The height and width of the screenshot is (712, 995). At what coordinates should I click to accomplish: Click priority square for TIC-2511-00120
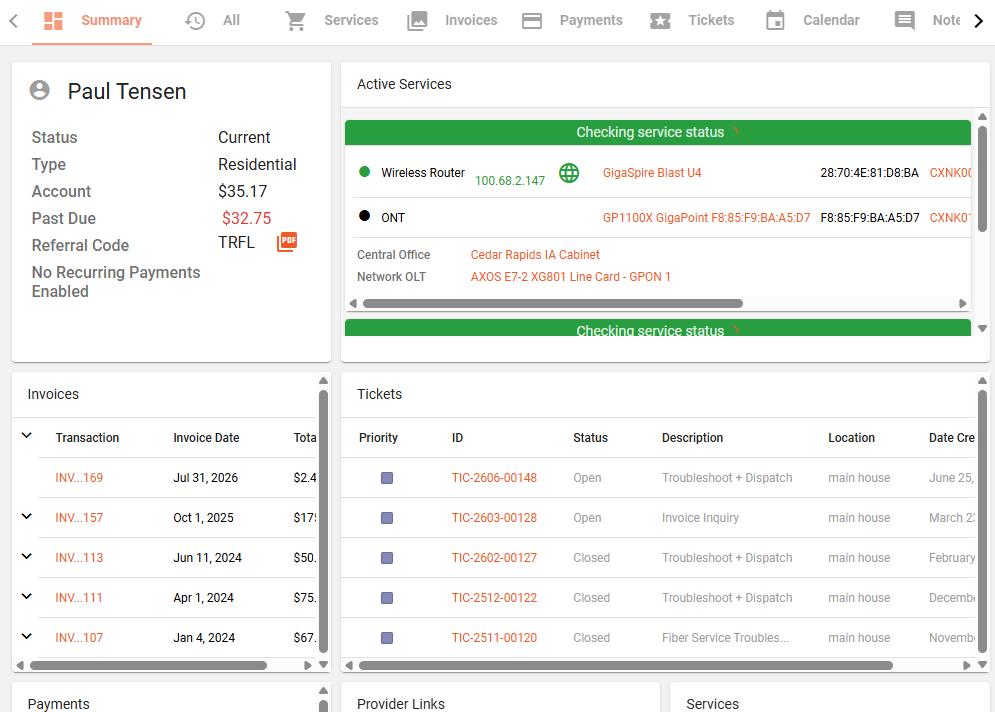(386, 638)
